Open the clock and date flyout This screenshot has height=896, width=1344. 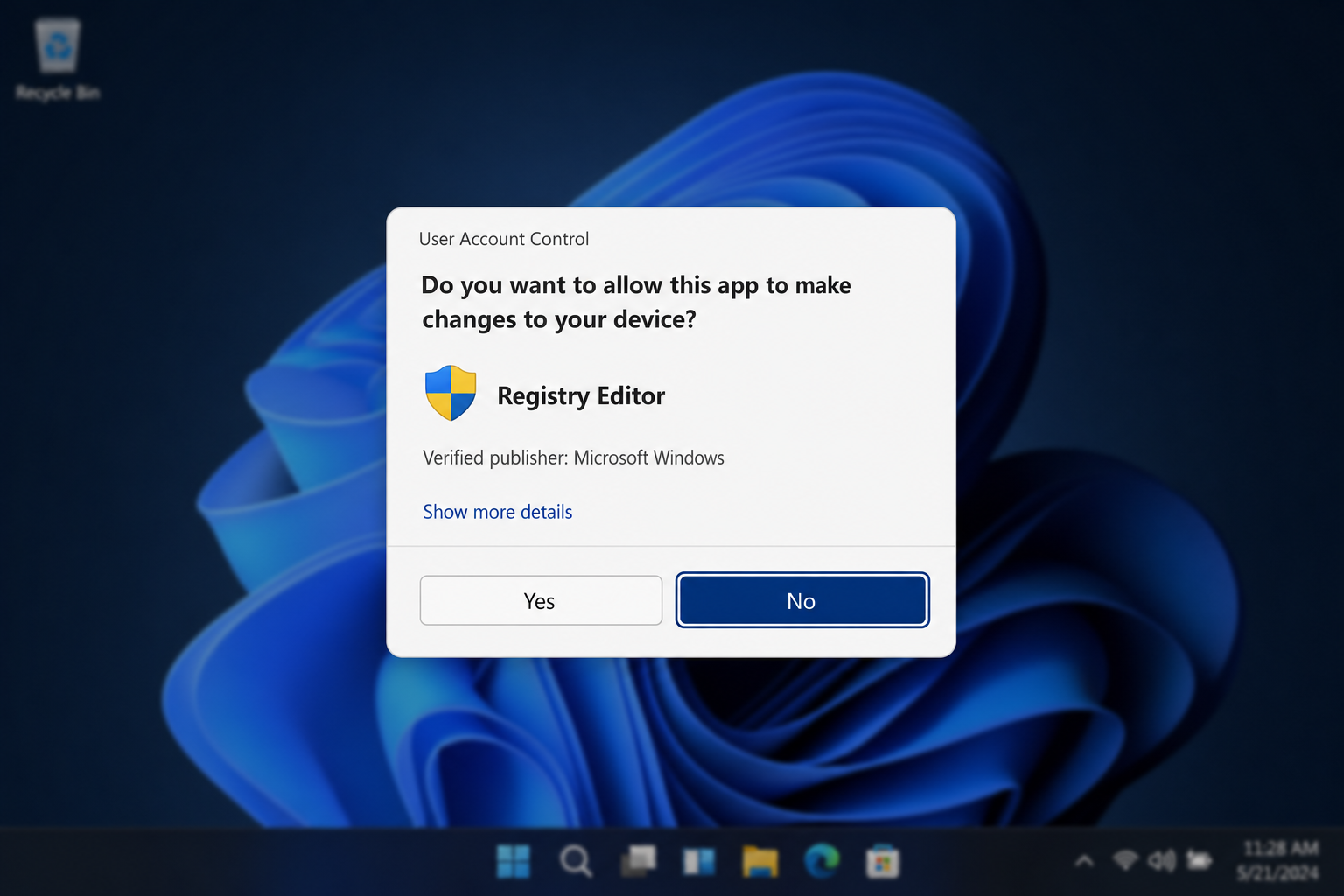[1278, 861]
